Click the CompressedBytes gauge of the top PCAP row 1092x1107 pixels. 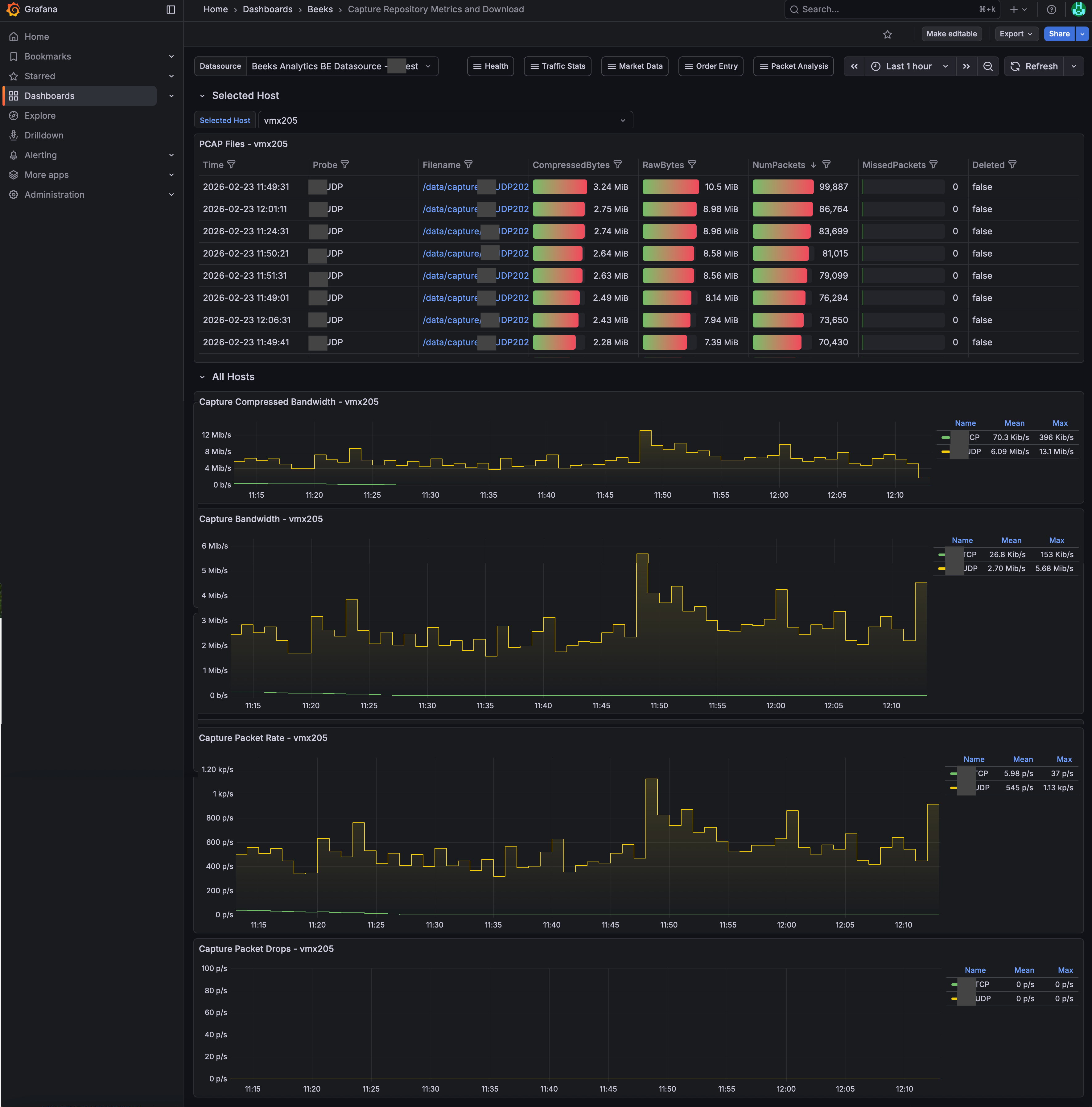pyautogui.click(x=559, y=187)
